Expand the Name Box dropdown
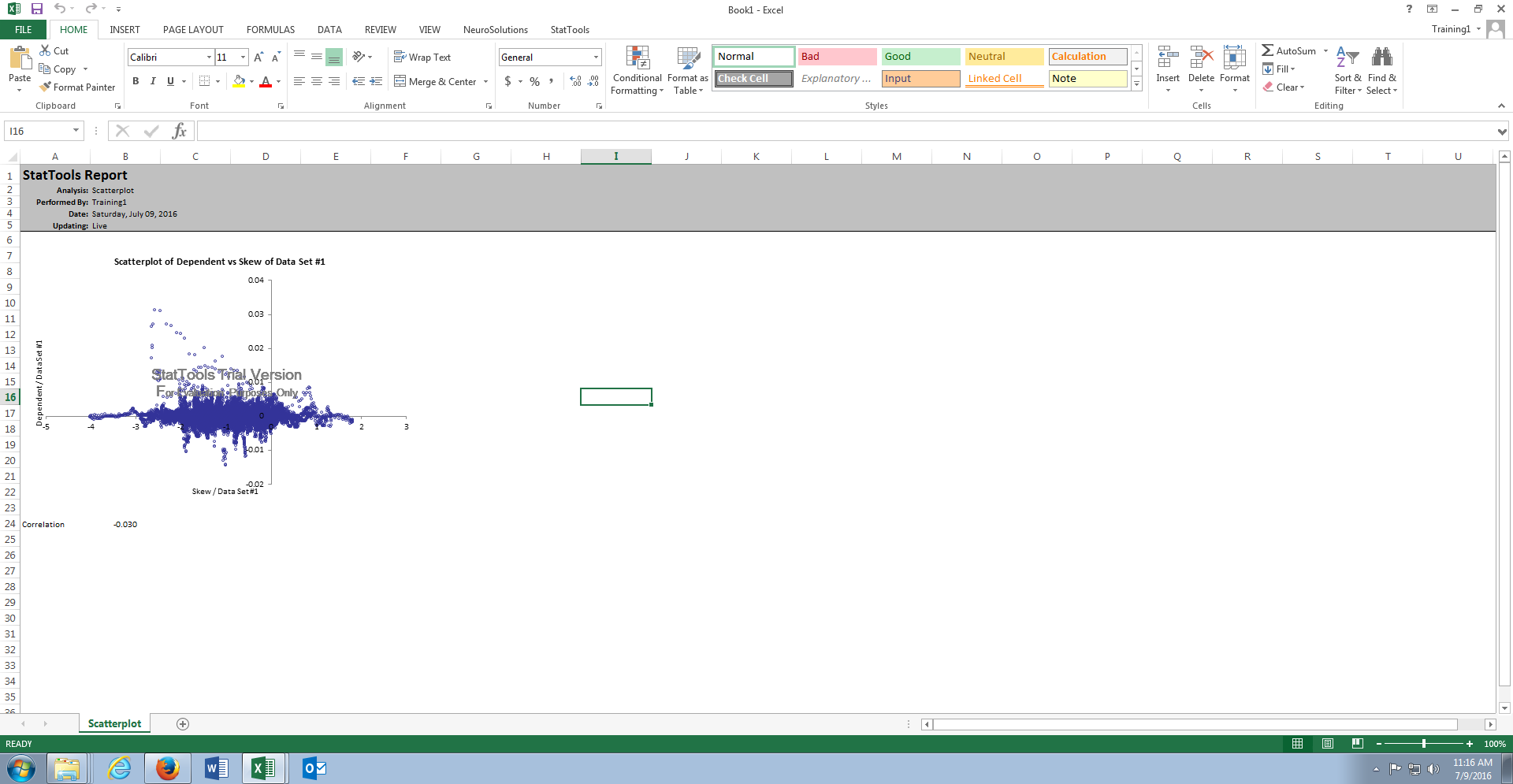Image resolution: width=1513 pixels, height=784 pixels. tap(76, 131)
